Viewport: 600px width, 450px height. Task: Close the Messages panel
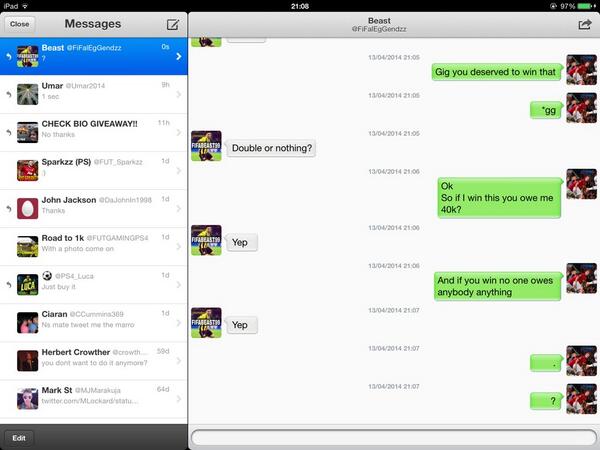click(x=20, y=24)
